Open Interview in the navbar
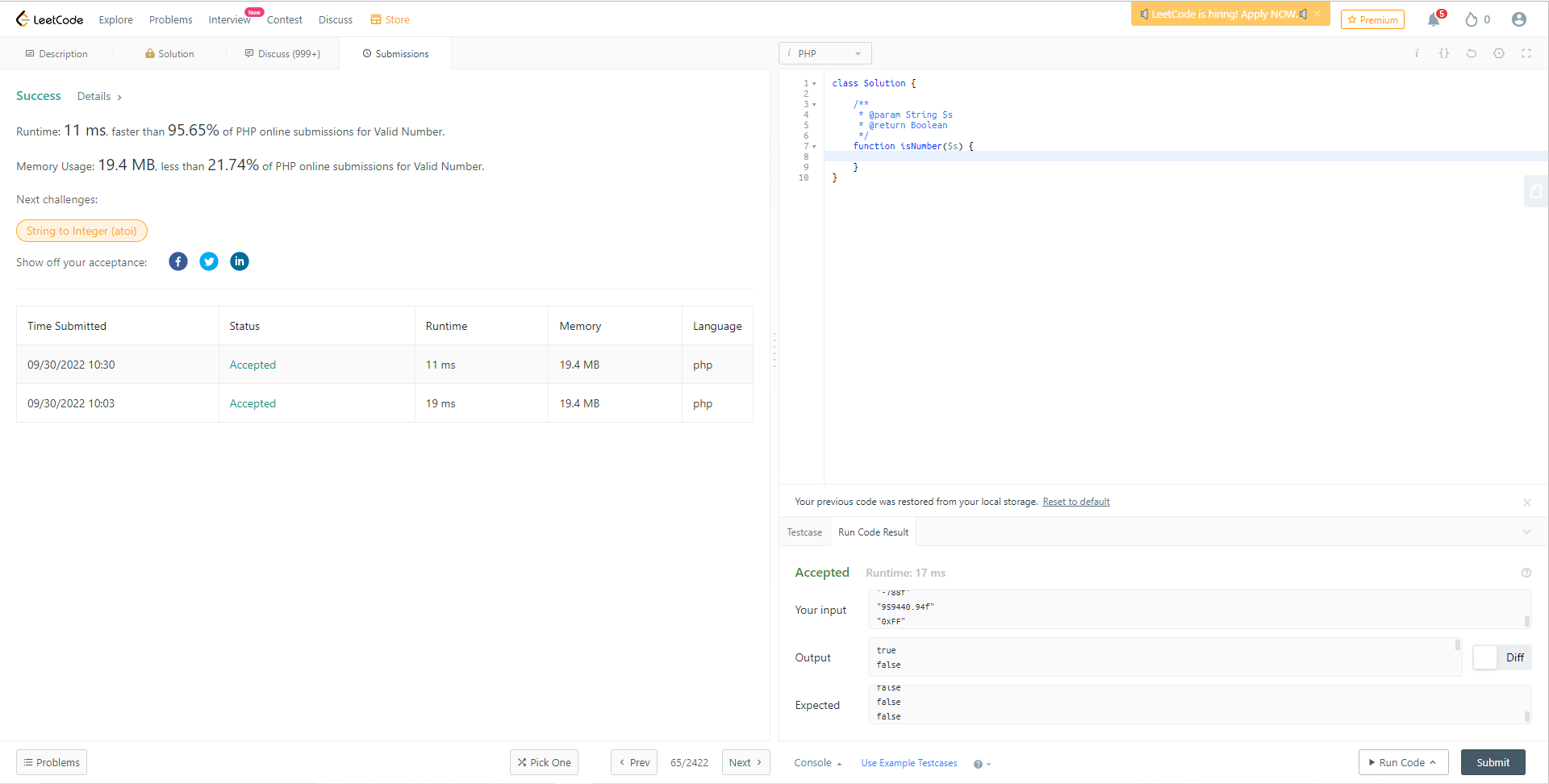This screenshot has height=784, width=1549. 229,19
